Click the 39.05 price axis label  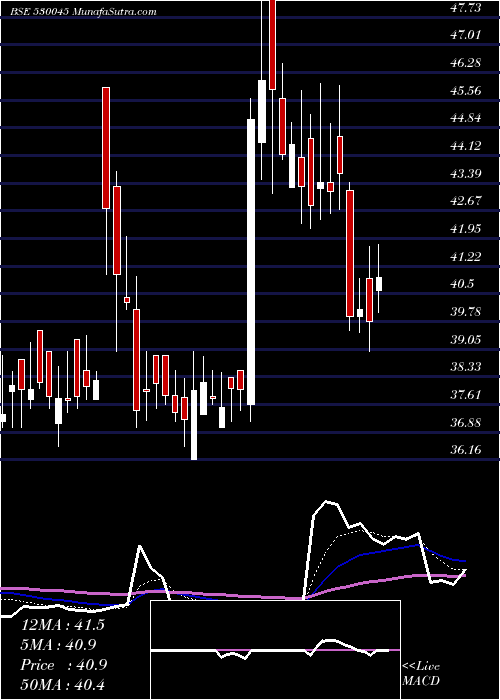[466, 339]
